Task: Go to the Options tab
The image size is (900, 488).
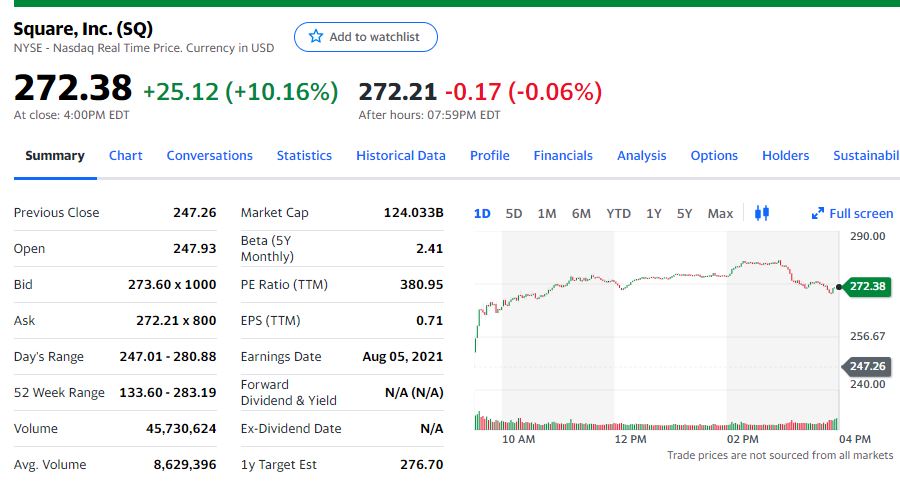Action: [714, 155]
